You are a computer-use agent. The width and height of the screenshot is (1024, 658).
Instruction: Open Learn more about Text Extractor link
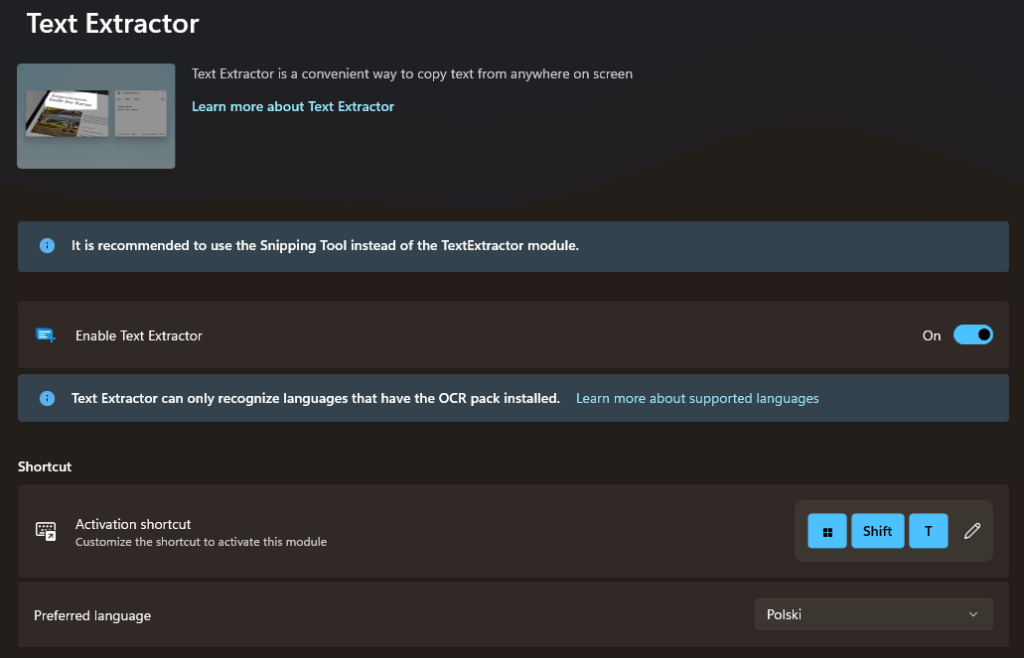click(293, 106)
